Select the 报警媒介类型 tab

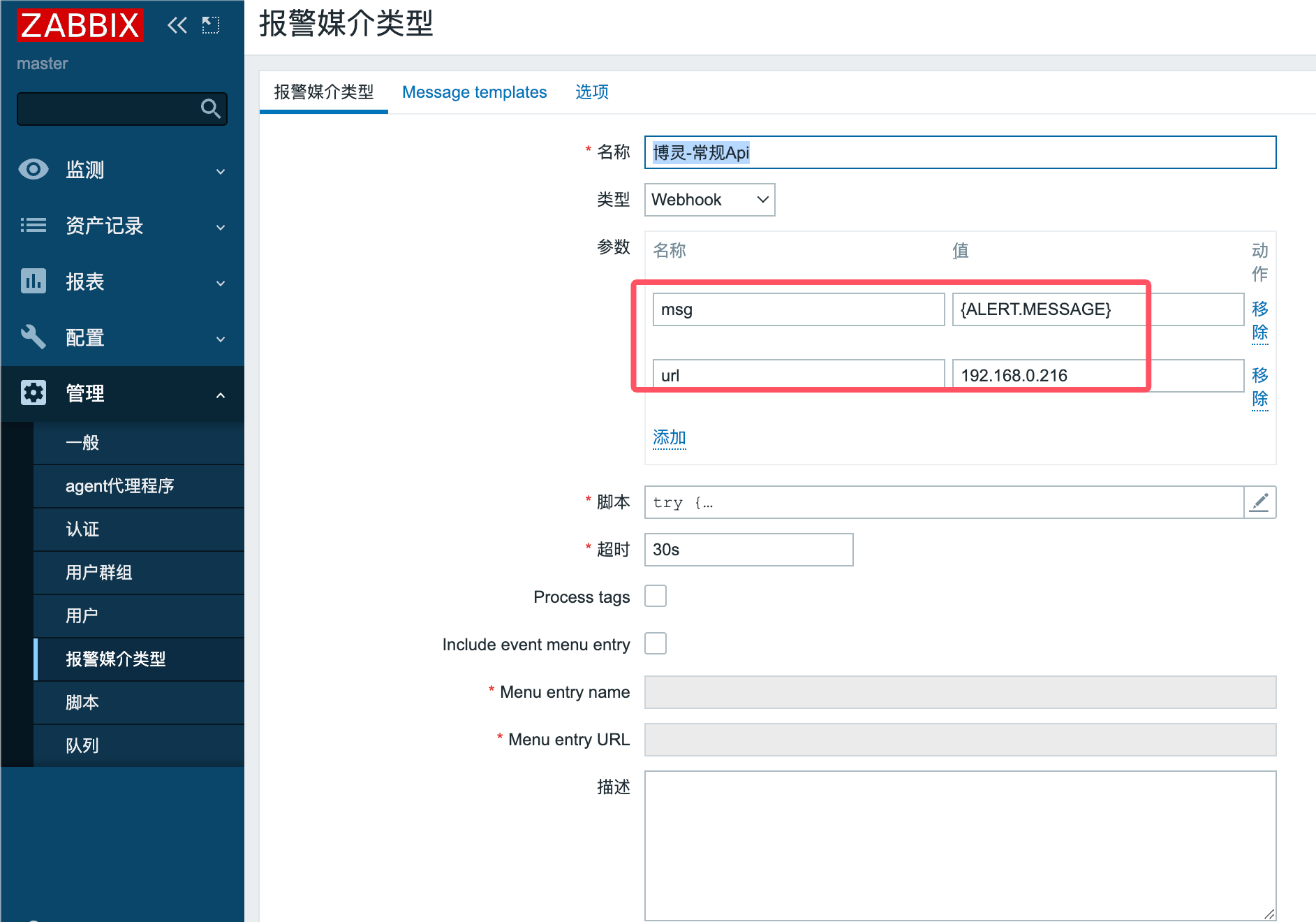click(324, 92)
